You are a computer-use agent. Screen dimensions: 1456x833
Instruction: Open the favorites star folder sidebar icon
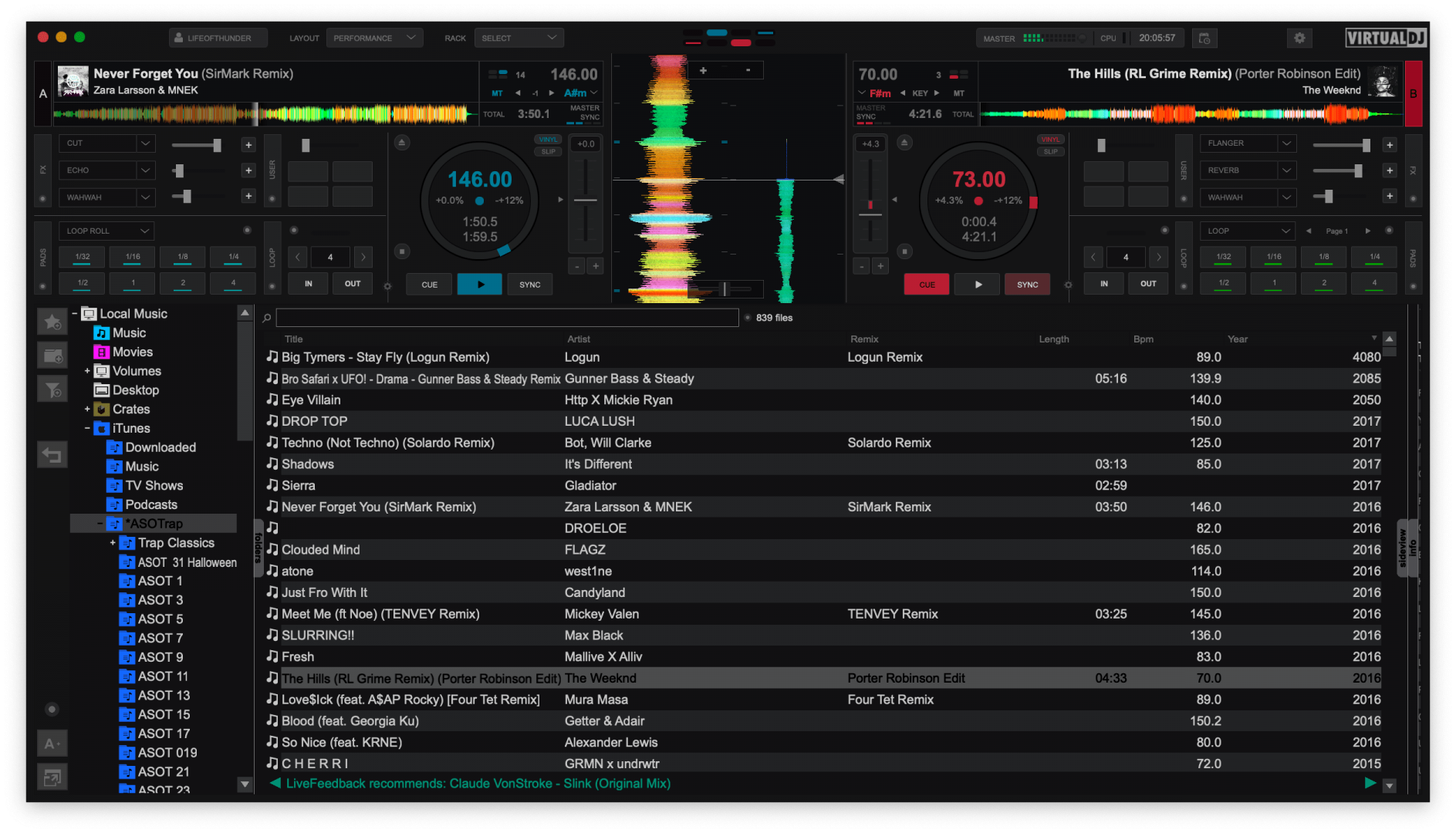coord(52,322)
